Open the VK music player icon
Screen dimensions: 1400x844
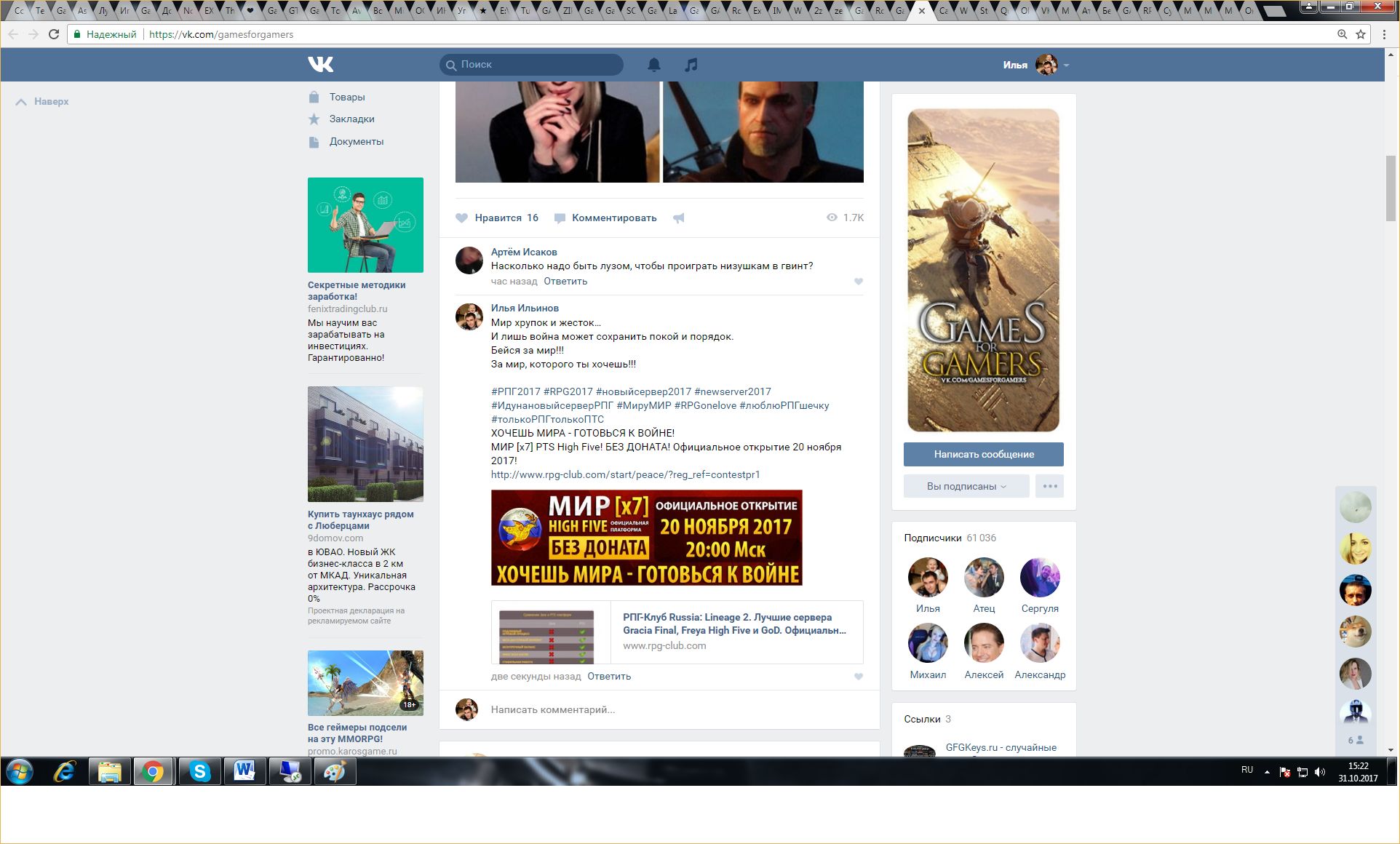pyautogui.click(x=691, y=65)
